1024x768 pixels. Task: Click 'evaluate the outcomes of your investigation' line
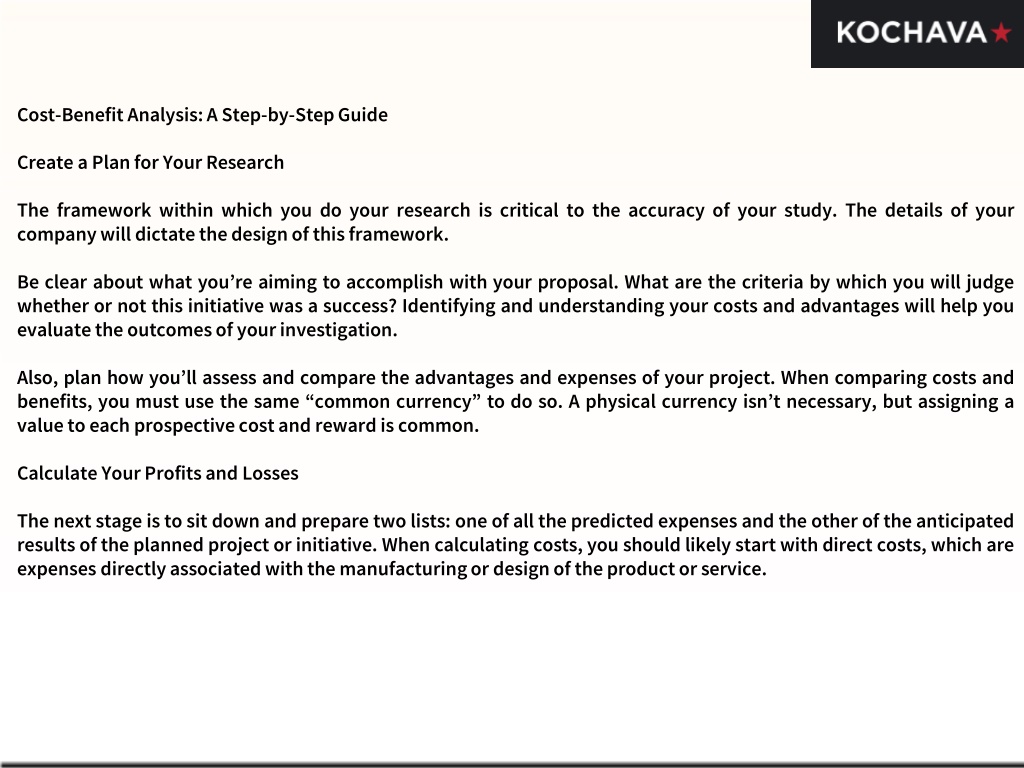coord(207,330)
